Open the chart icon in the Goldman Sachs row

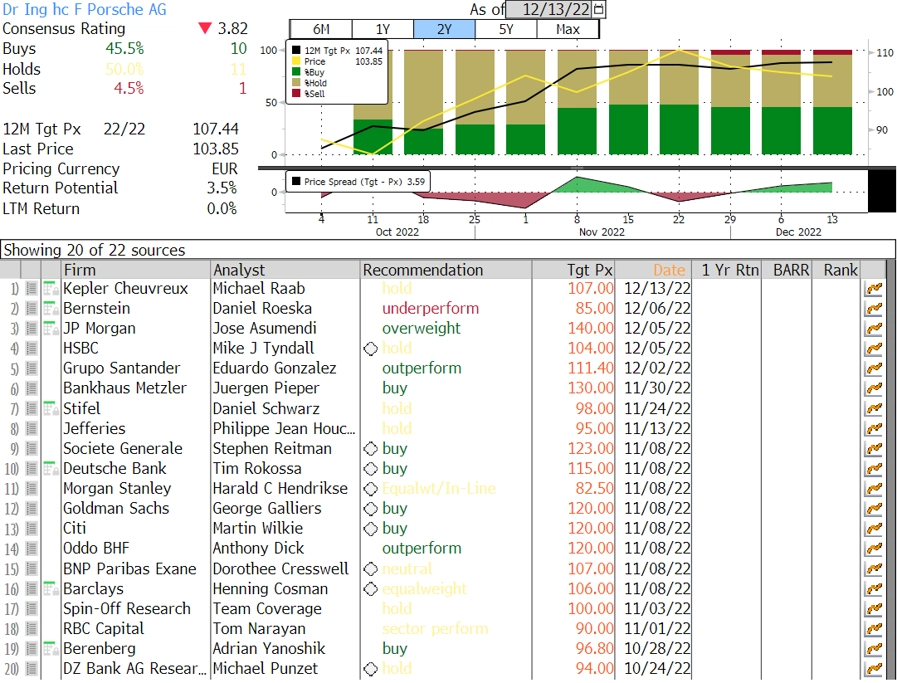874,509
